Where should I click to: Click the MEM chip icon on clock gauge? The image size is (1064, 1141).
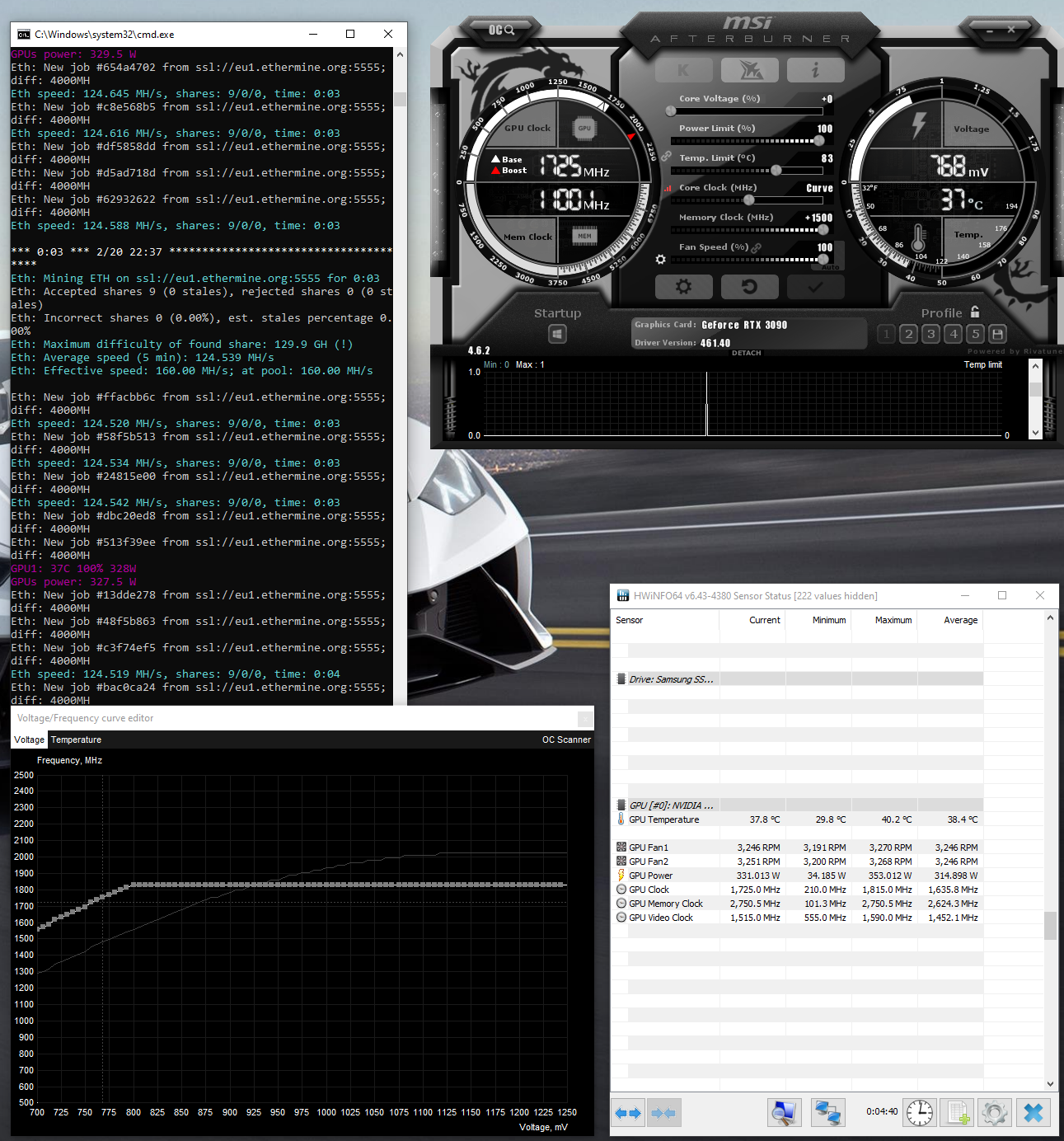(x=584, y=236)
